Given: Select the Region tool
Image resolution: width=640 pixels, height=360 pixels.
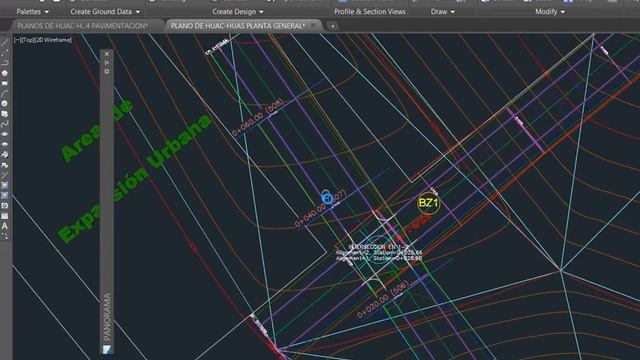Looking at the screenshot, I should [4, 206].
